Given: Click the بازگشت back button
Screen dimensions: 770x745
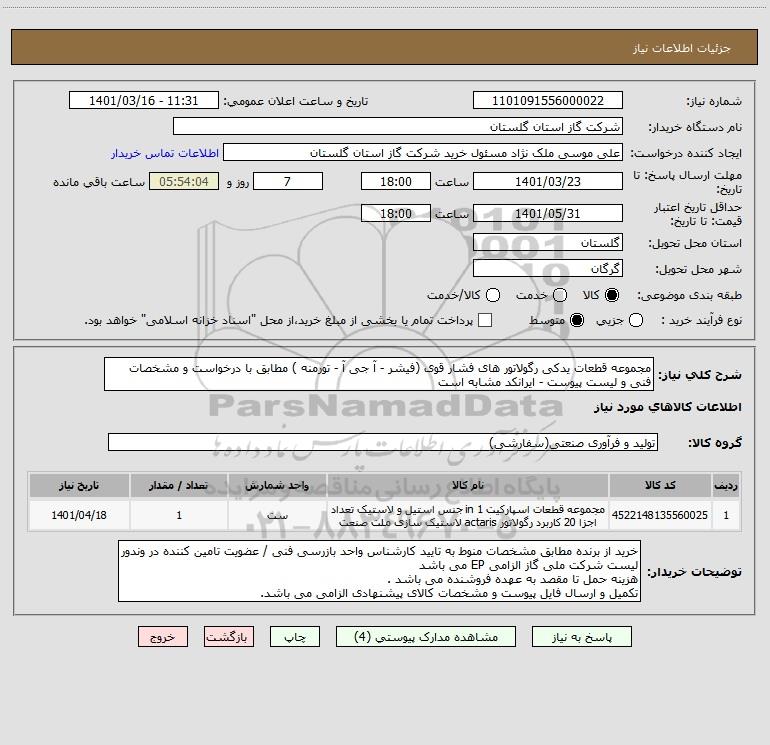Looking at the screenshot, I should pyautogui.click(x=229, y=637).
